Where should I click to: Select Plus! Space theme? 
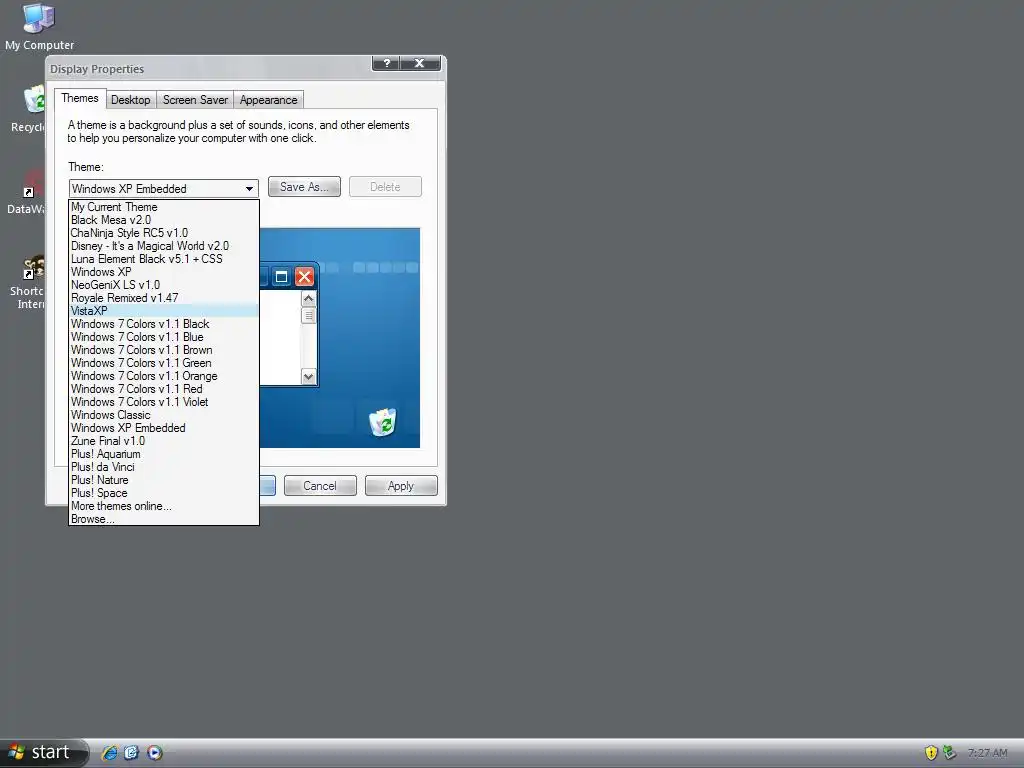tap(164, 493)
